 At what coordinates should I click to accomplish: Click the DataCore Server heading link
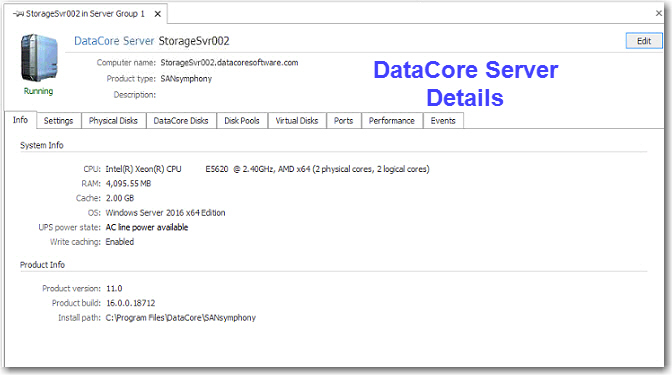[114, 41]
